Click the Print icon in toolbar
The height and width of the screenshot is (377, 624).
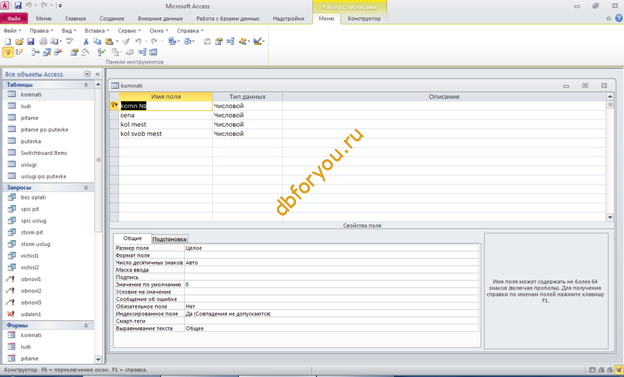pyautogui.click(x=43, y=41)
